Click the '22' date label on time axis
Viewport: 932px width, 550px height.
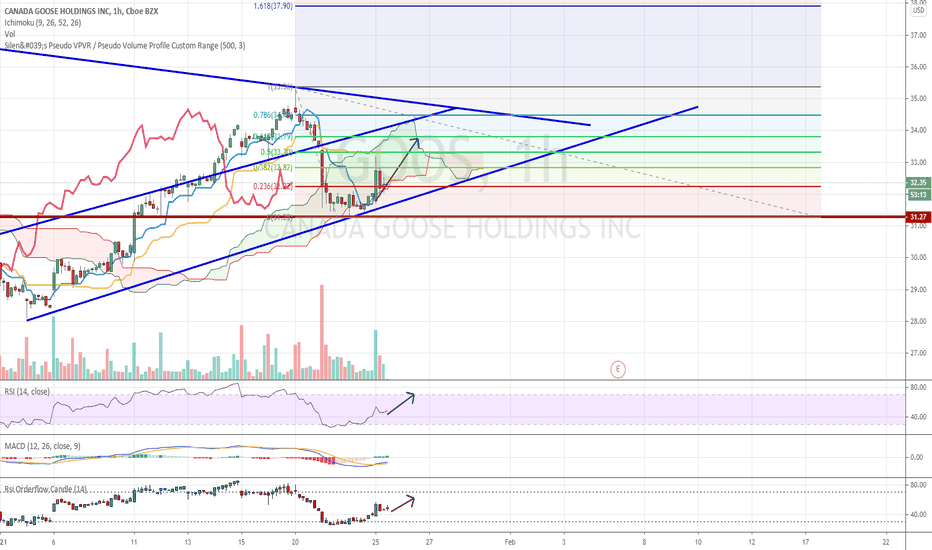pyautogui.click(x=886, y=542)
